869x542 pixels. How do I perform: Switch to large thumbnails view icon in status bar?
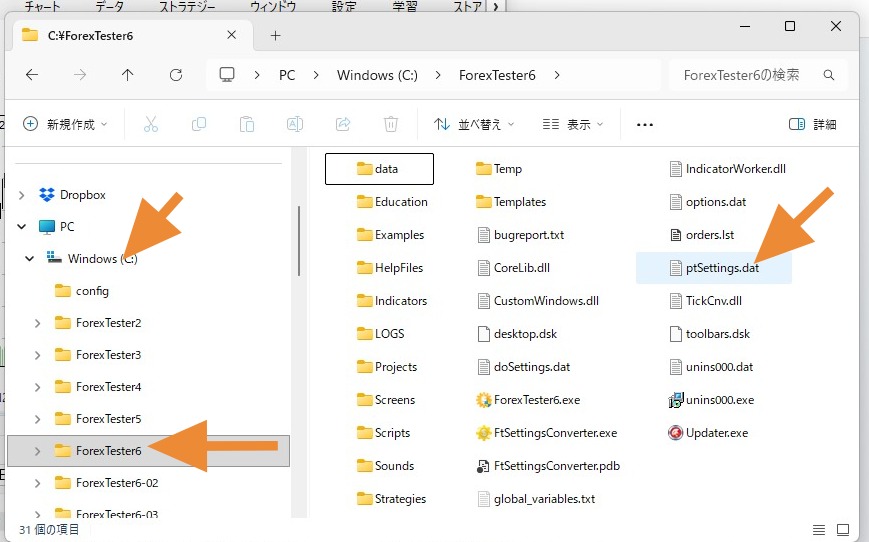[x=843, y=530]
